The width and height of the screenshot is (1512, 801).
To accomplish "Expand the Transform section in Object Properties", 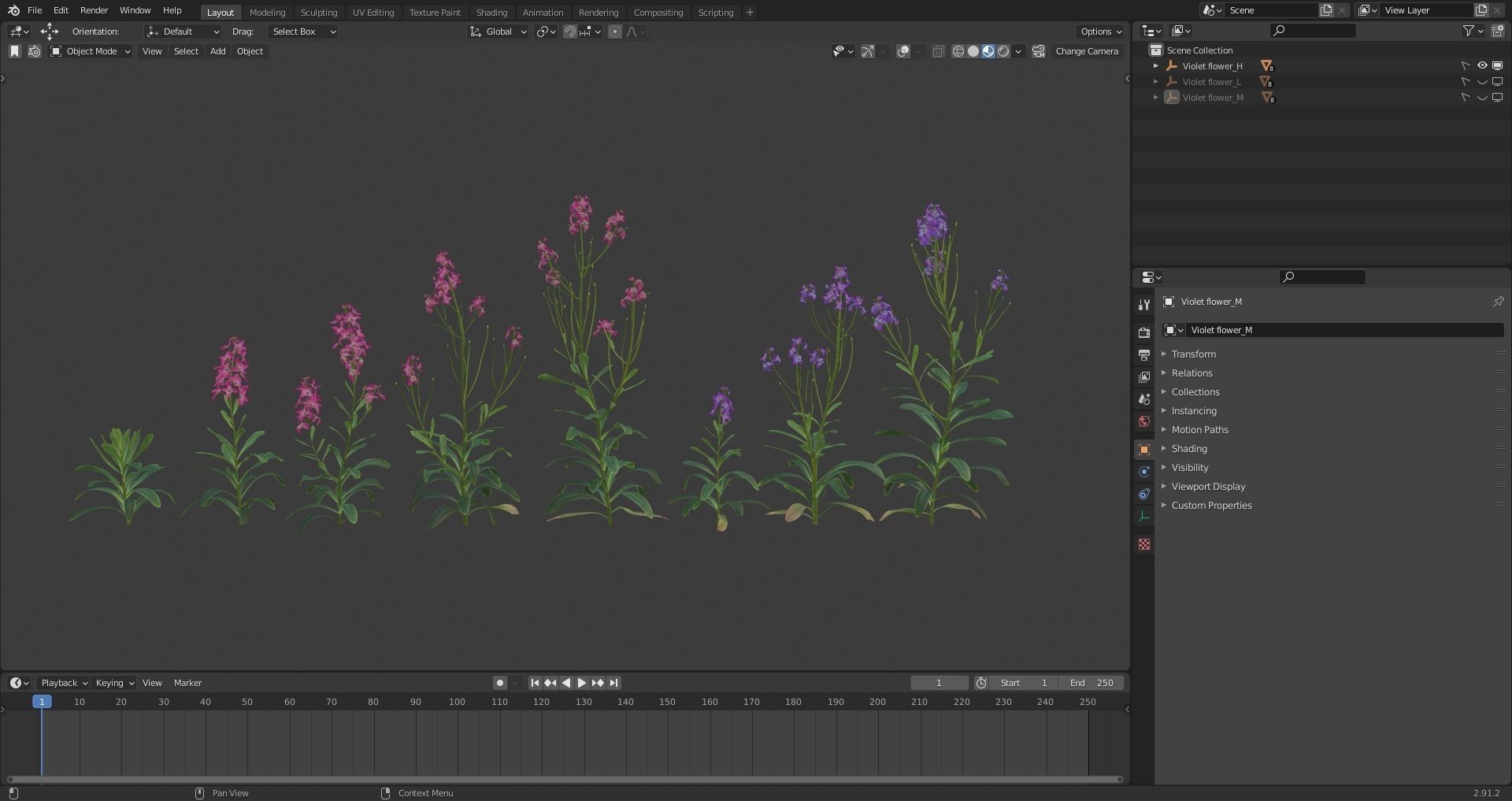I will 1194,354.
